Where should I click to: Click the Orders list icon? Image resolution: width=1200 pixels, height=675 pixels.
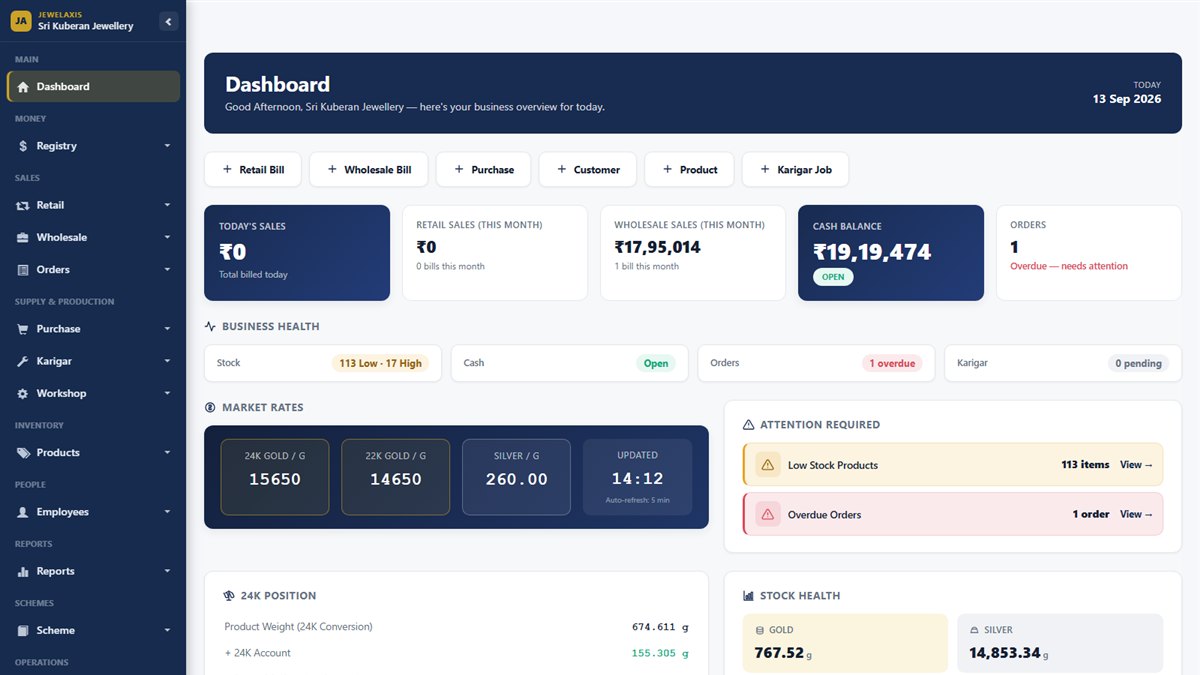pos(23,270)
